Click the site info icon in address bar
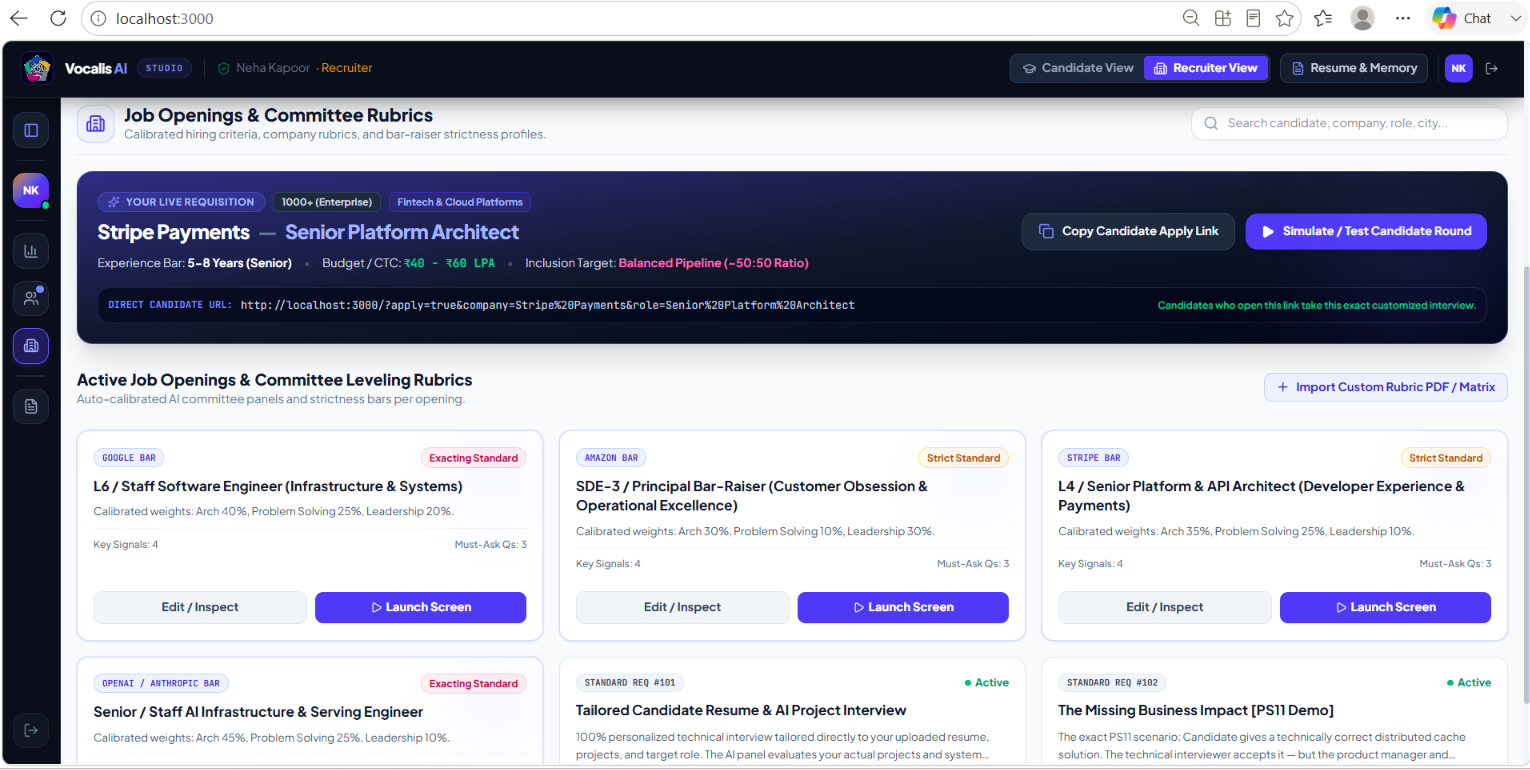The height and width of the screenshot is (770, 1530). click(x=98, y=18)
